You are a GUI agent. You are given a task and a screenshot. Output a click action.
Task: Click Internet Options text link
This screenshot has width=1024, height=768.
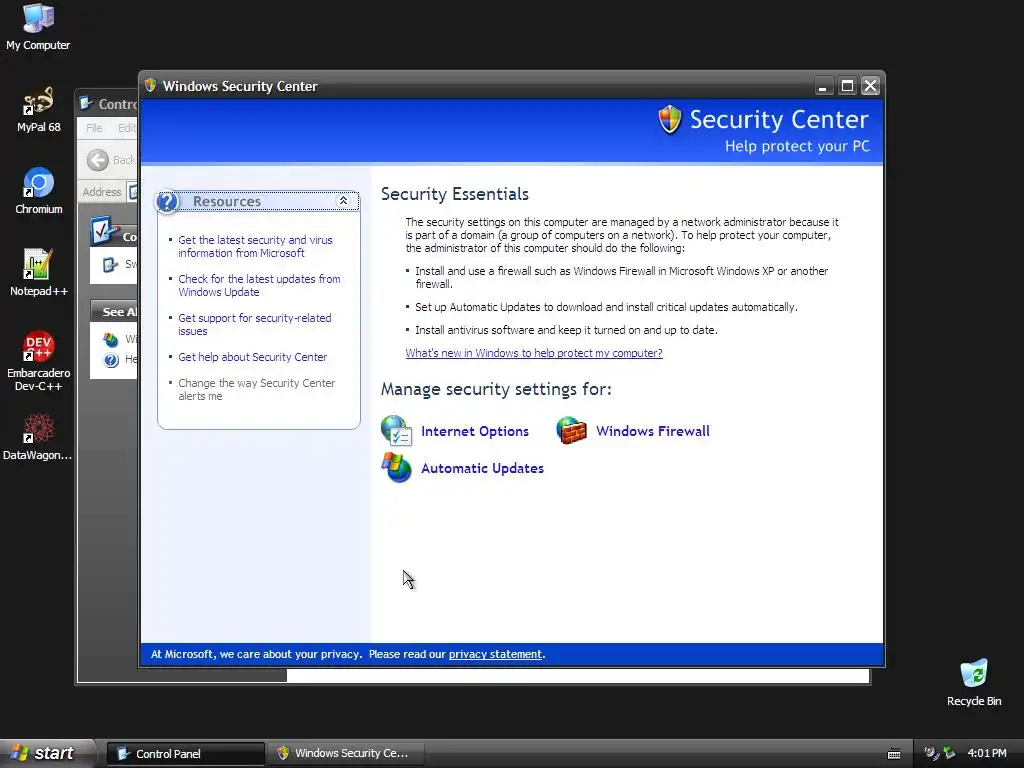point(475,431)
